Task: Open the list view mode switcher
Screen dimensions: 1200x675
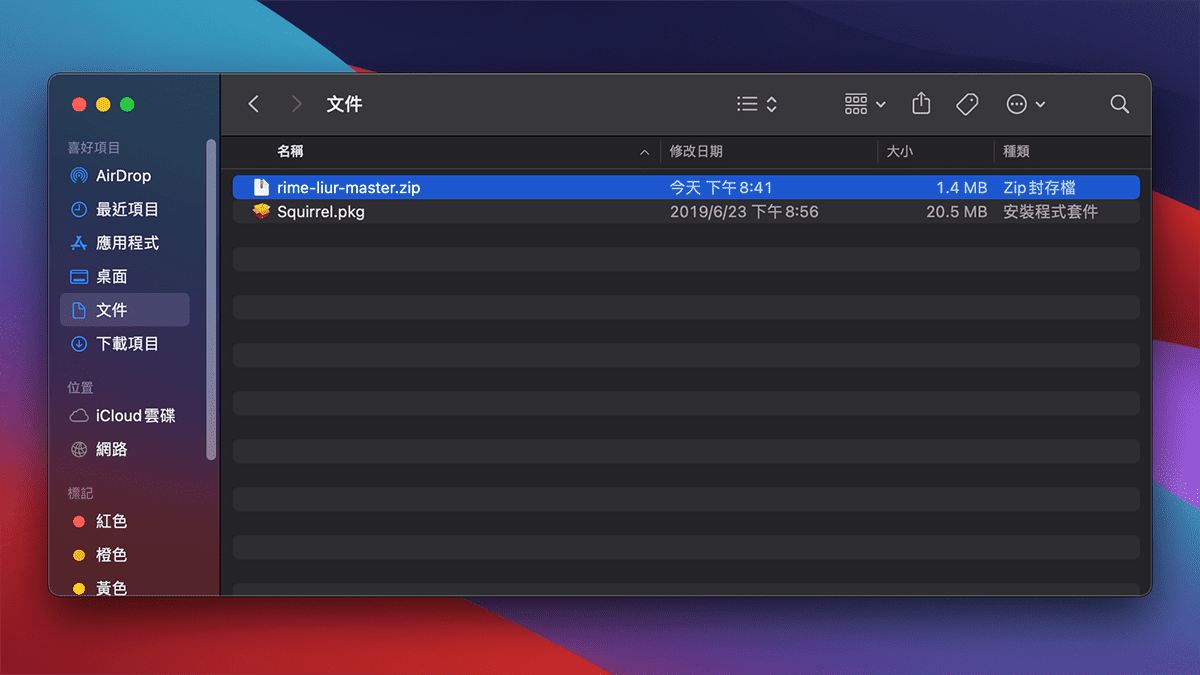Action: point(757,104)
